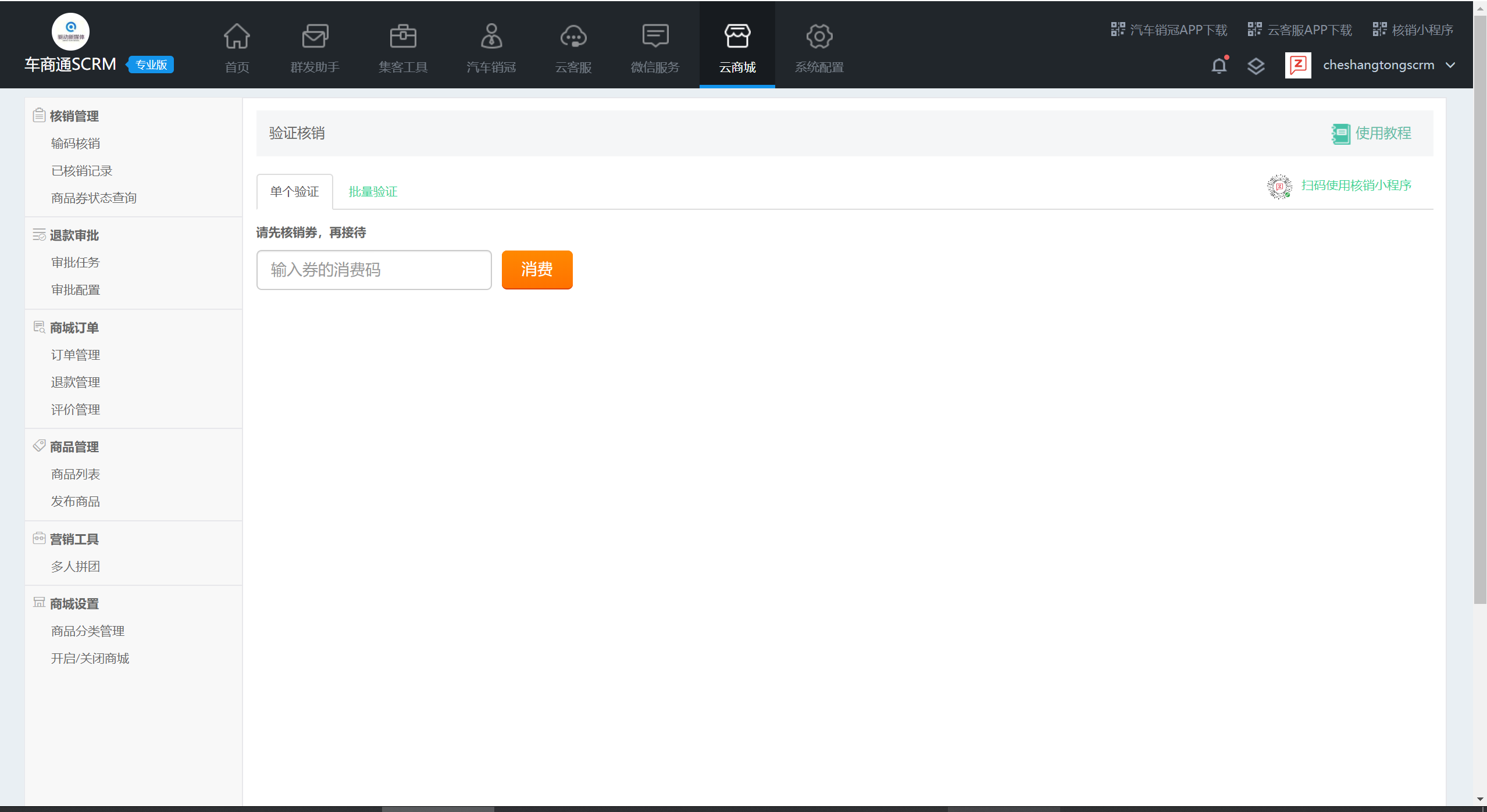Collapse the 核销管理 sidebar section
The height and width of the screenshot is (812, 1487).
[74, 116]
